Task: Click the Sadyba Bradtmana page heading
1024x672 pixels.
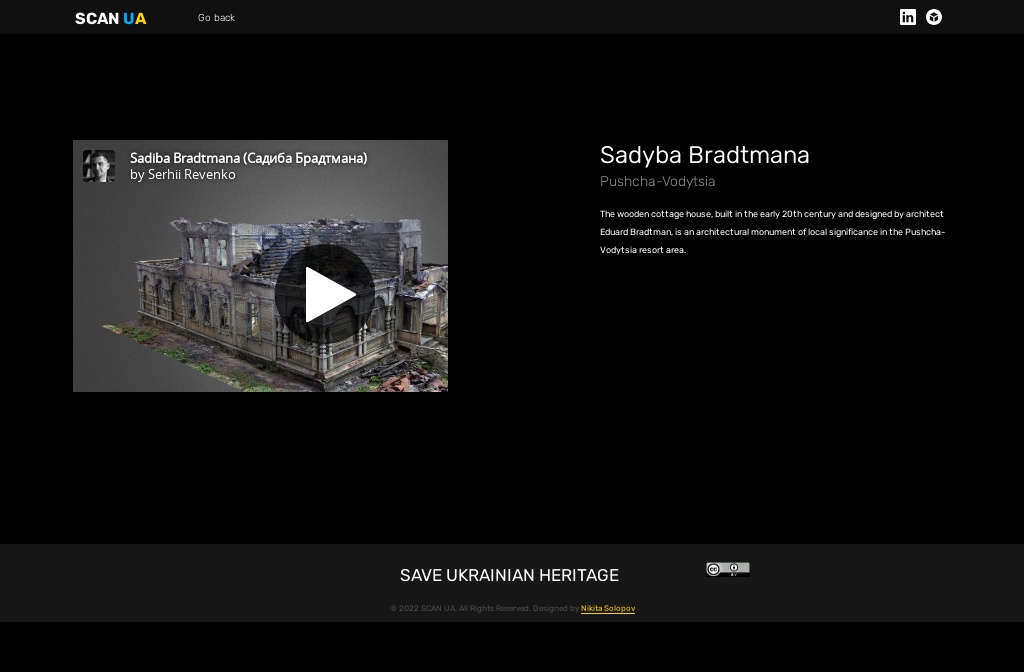Action: [704, 155]
